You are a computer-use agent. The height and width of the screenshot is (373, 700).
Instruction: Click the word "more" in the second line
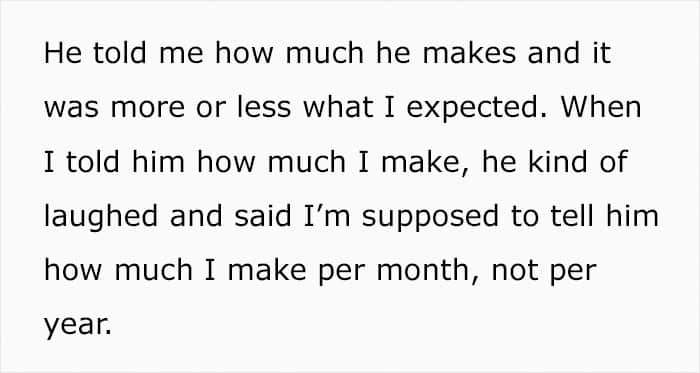tap(147, 108)
